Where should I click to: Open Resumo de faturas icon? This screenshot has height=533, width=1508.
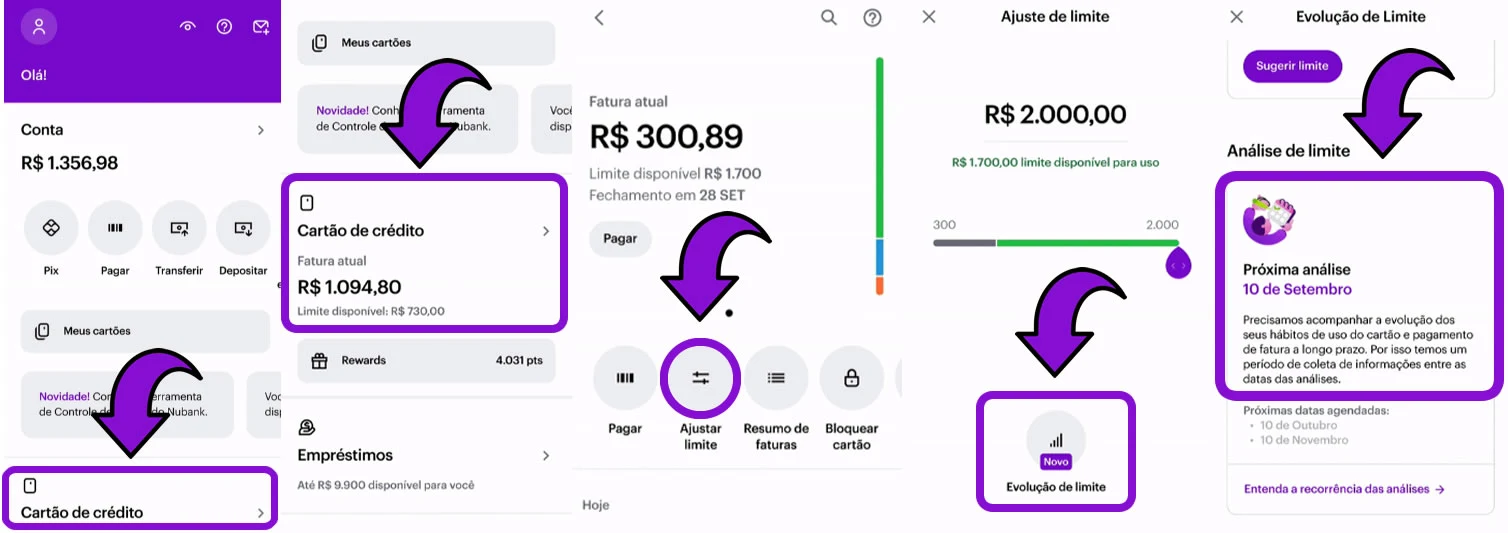click(x=776, y=378)
